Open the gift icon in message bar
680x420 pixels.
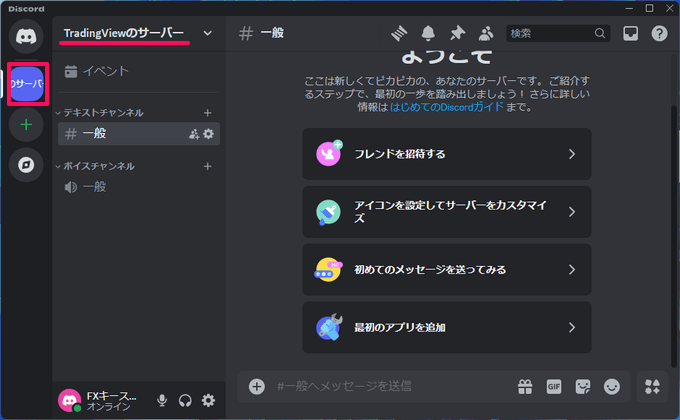click(x=525, y=387)
